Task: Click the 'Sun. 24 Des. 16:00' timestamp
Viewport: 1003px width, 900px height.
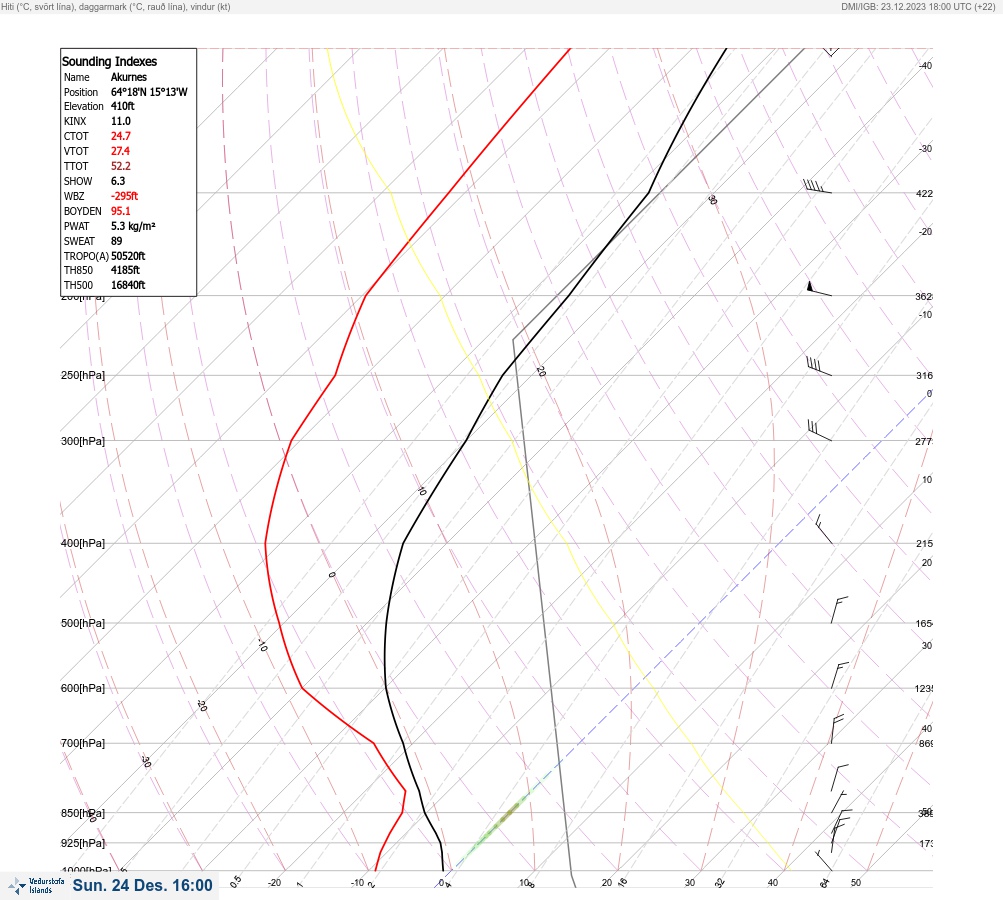Action: 142,885
